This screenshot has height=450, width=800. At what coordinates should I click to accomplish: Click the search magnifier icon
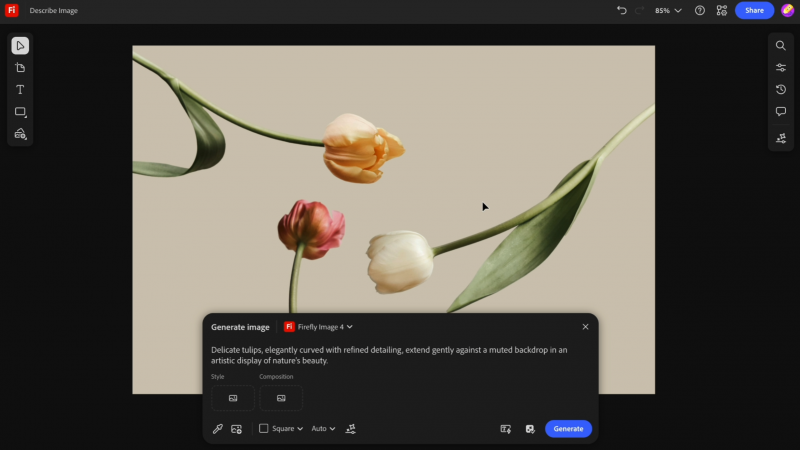781,45
